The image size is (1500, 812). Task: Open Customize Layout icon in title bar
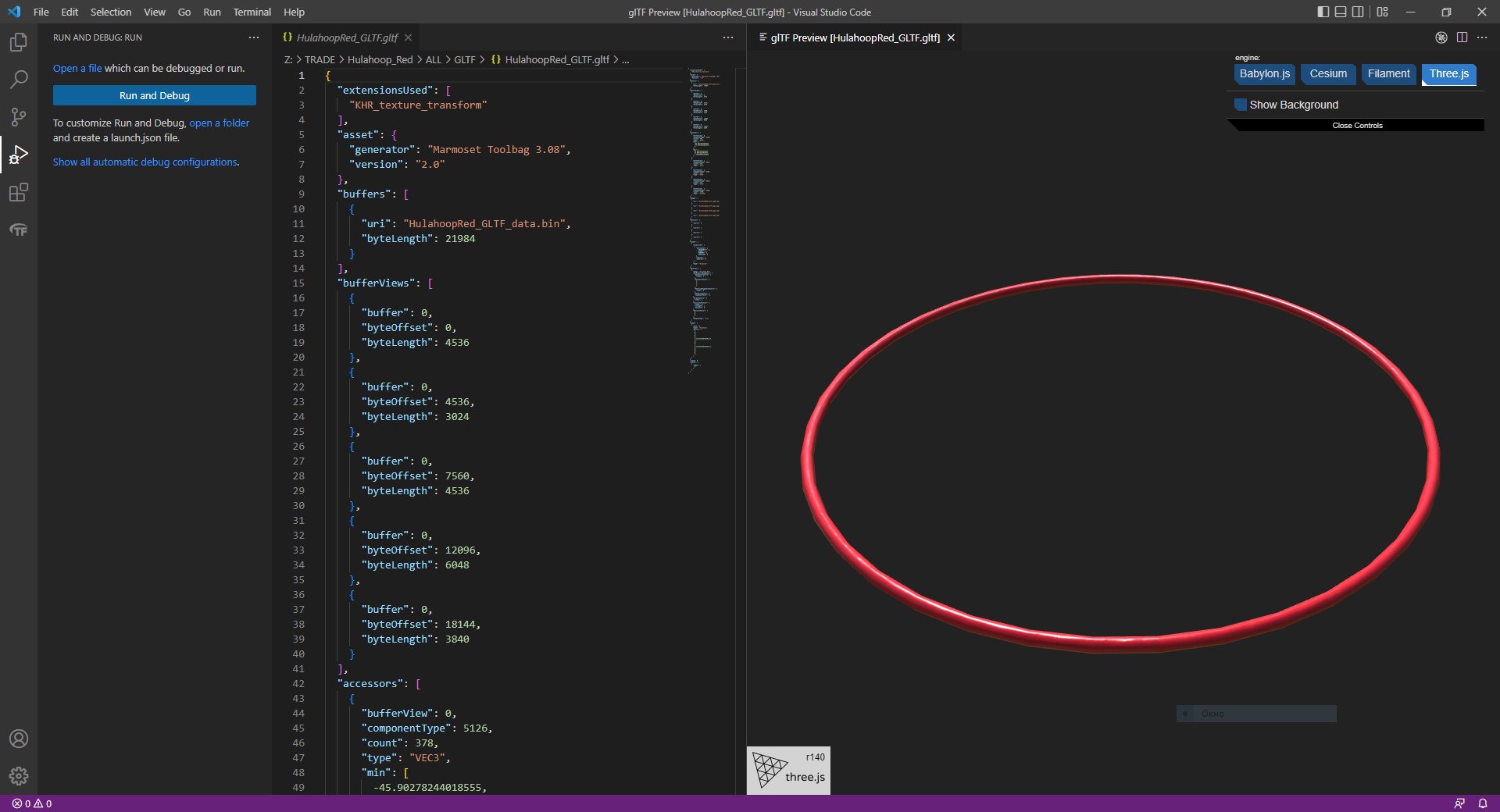1383,12
